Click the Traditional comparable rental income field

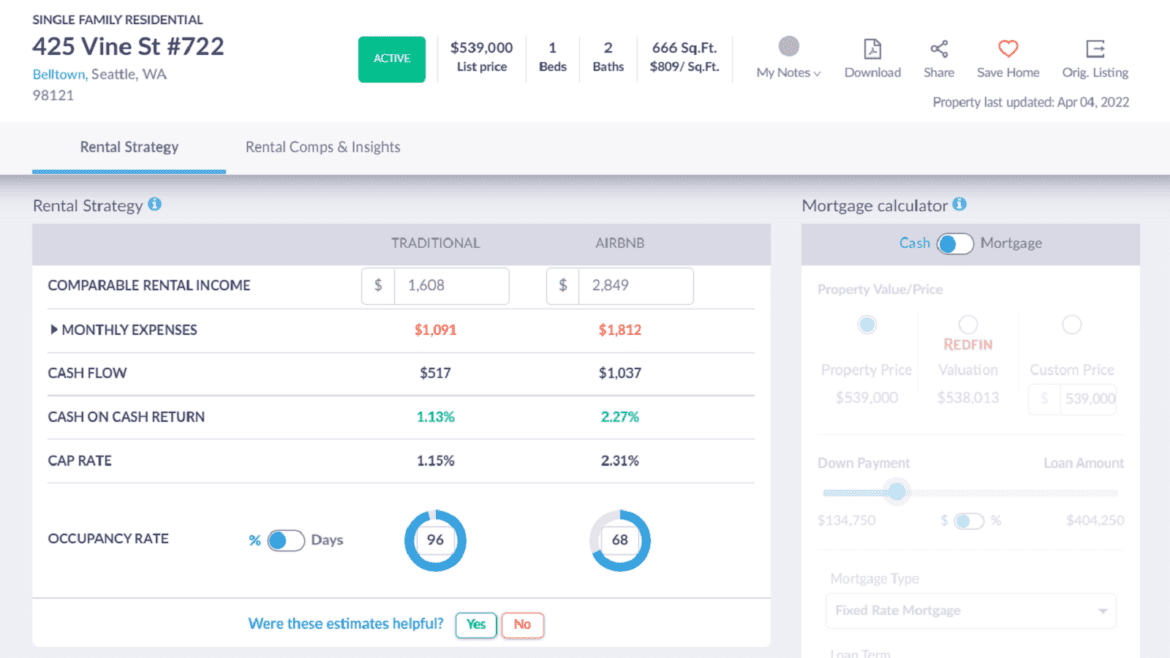[x=452, y=285]
